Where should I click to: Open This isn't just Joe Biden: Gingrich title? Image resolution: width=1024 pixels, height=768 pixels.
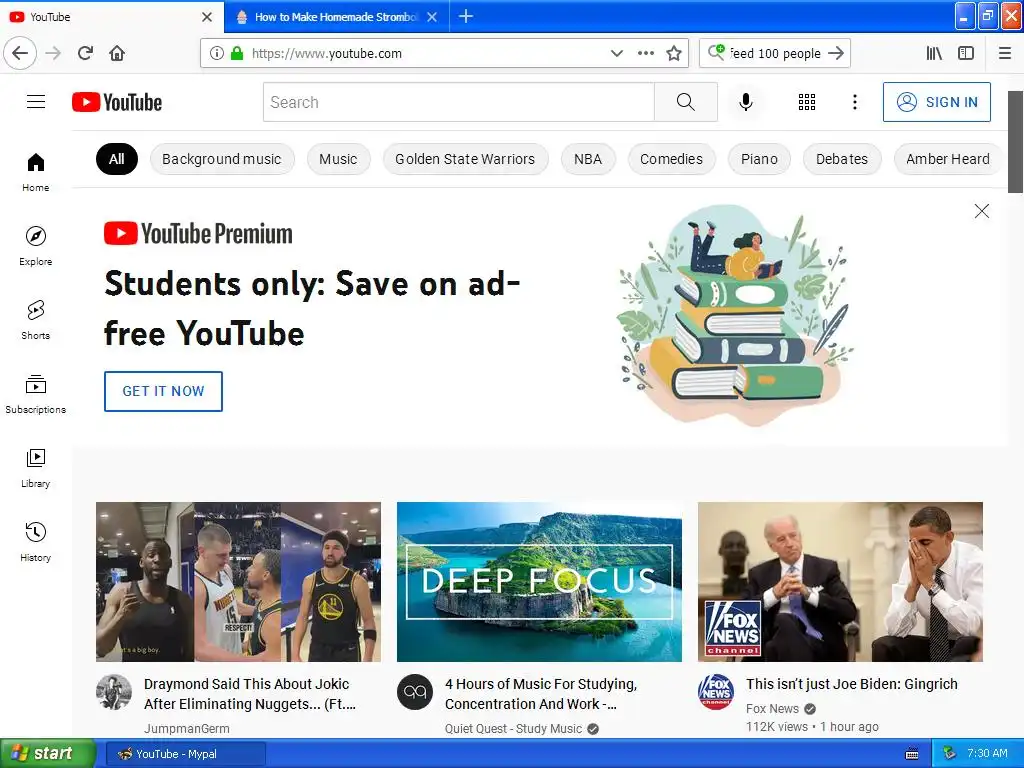[x=852, y=684]
